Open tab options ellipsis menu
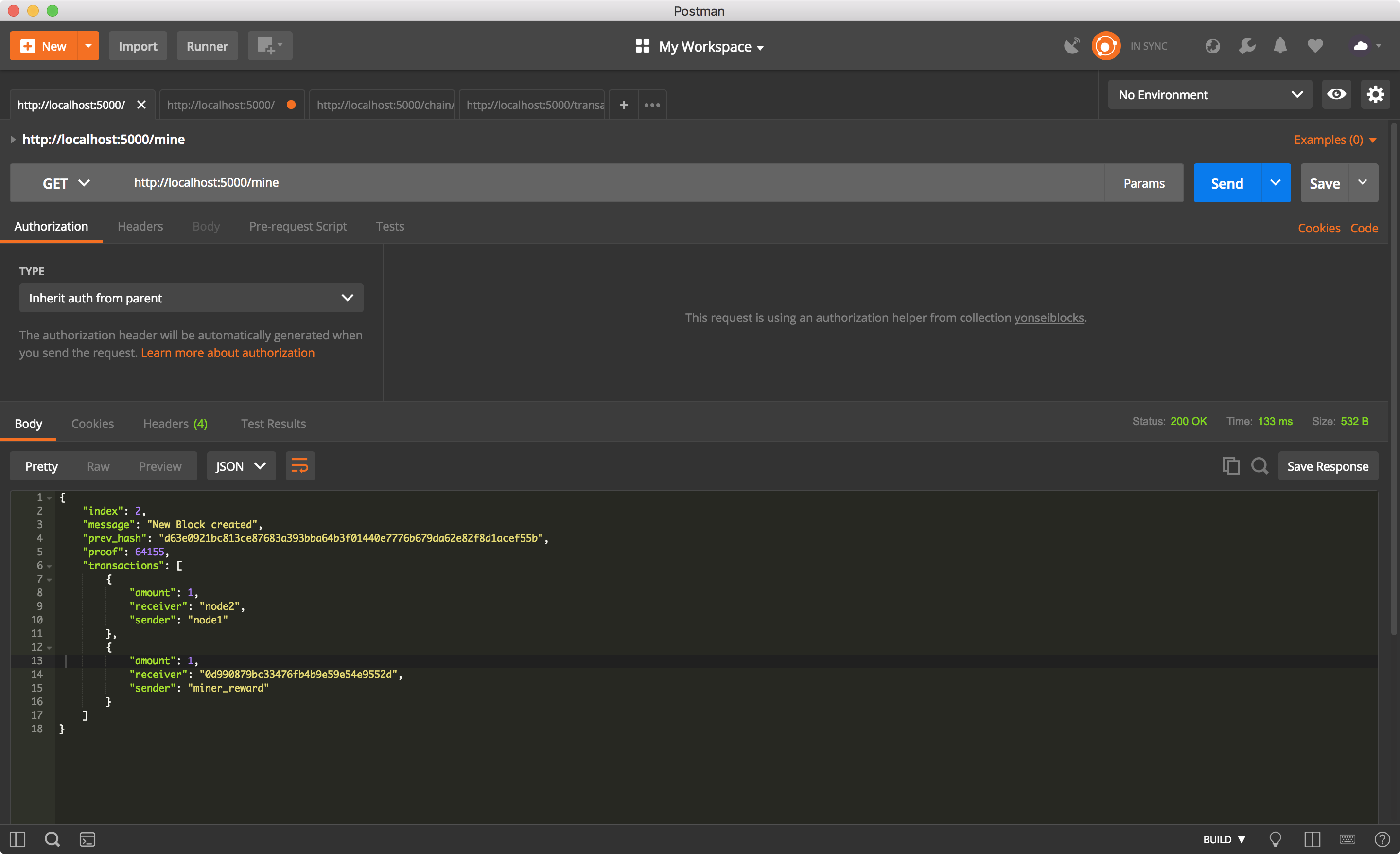1400x854 pixels. (652, 105)
